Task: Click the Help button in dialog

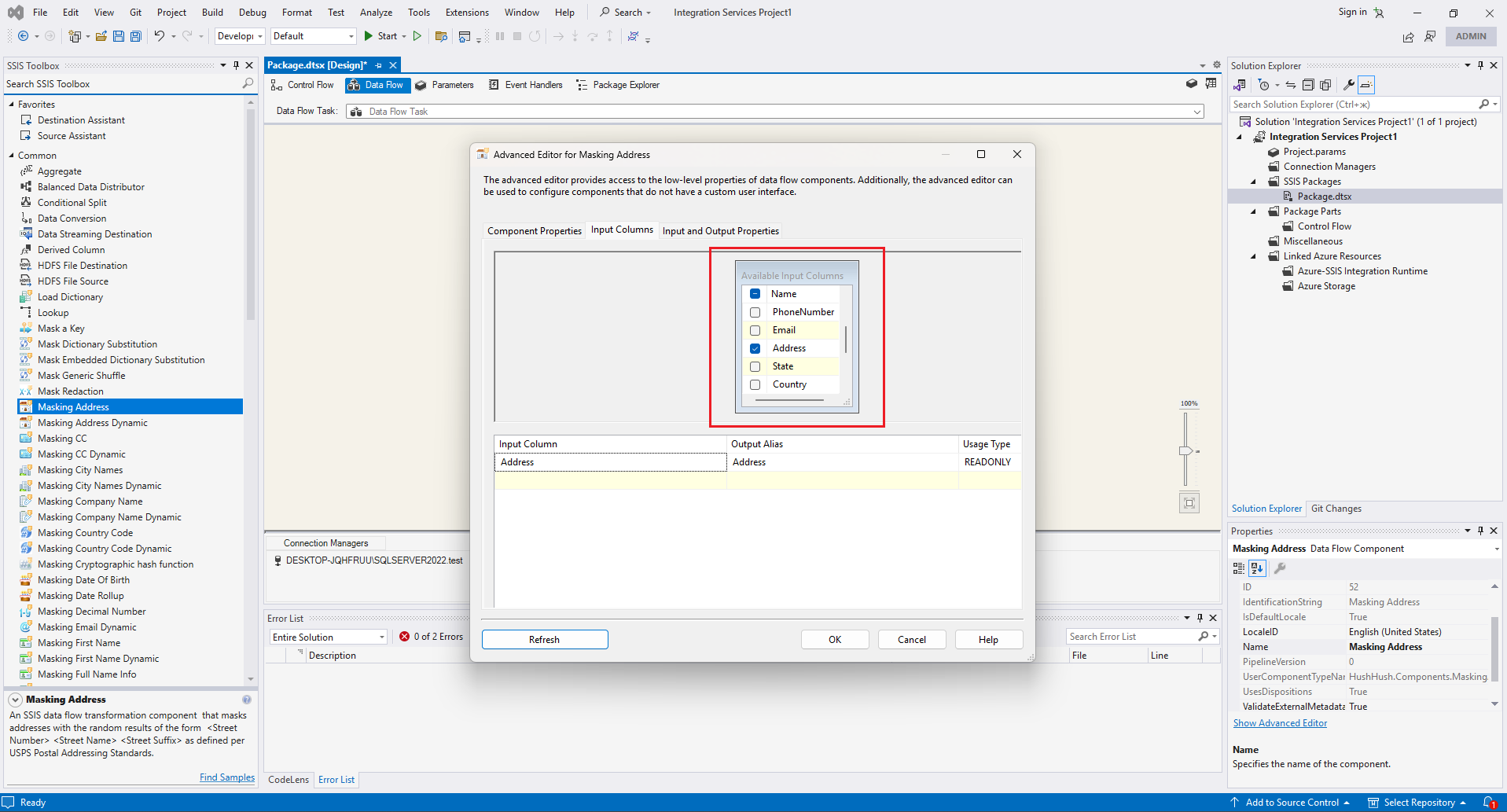Action: tap(989, 640)
